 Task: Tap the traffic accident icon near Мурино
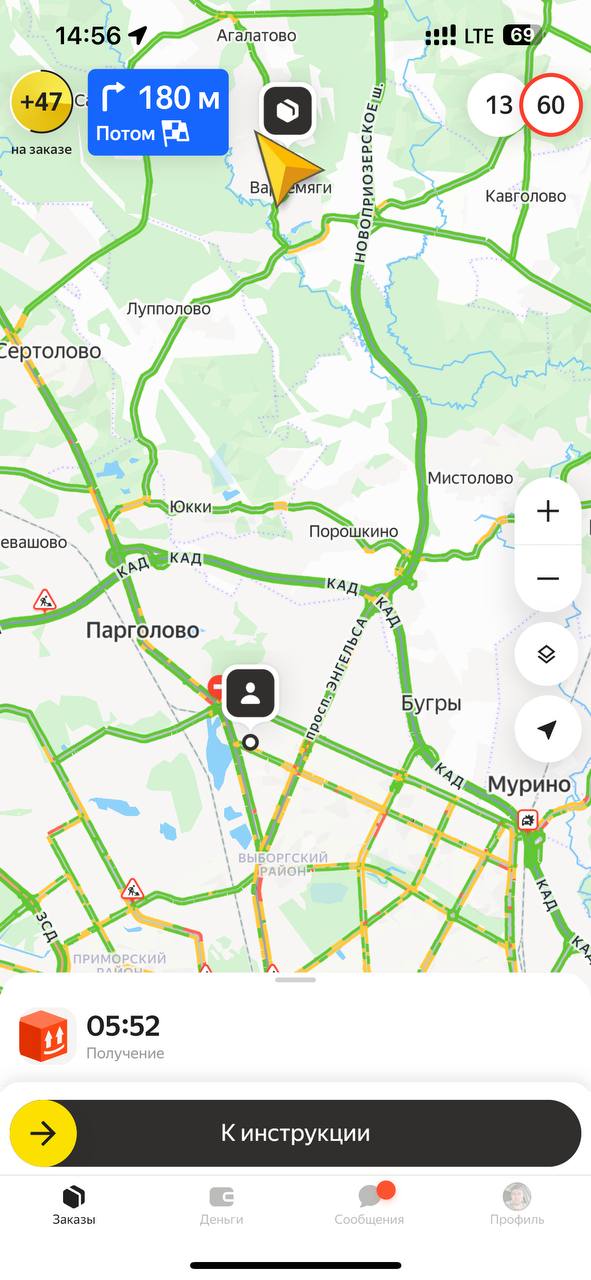527,820
